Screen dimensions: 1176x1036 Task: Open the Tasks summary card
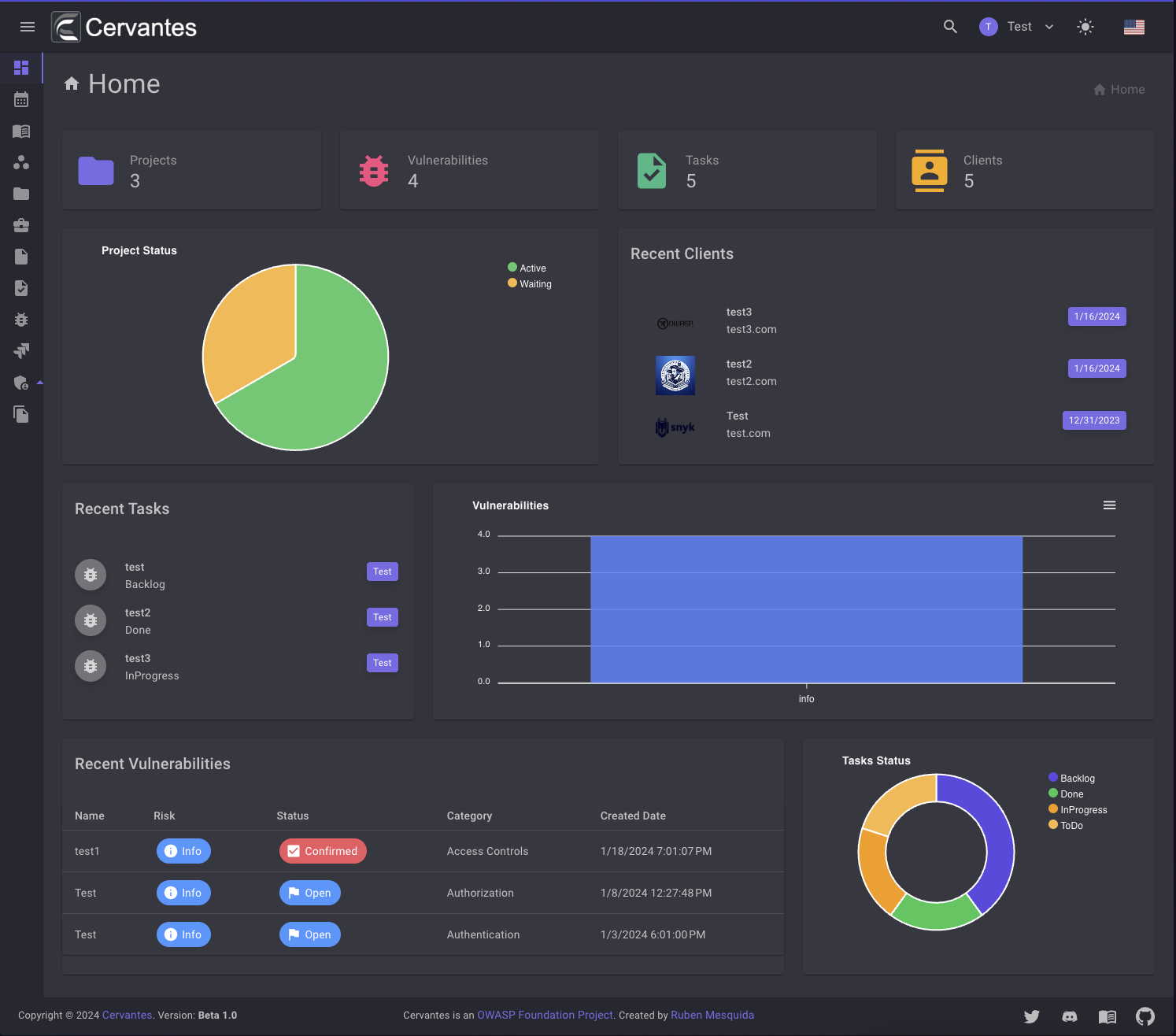click(x=747, y=170)
